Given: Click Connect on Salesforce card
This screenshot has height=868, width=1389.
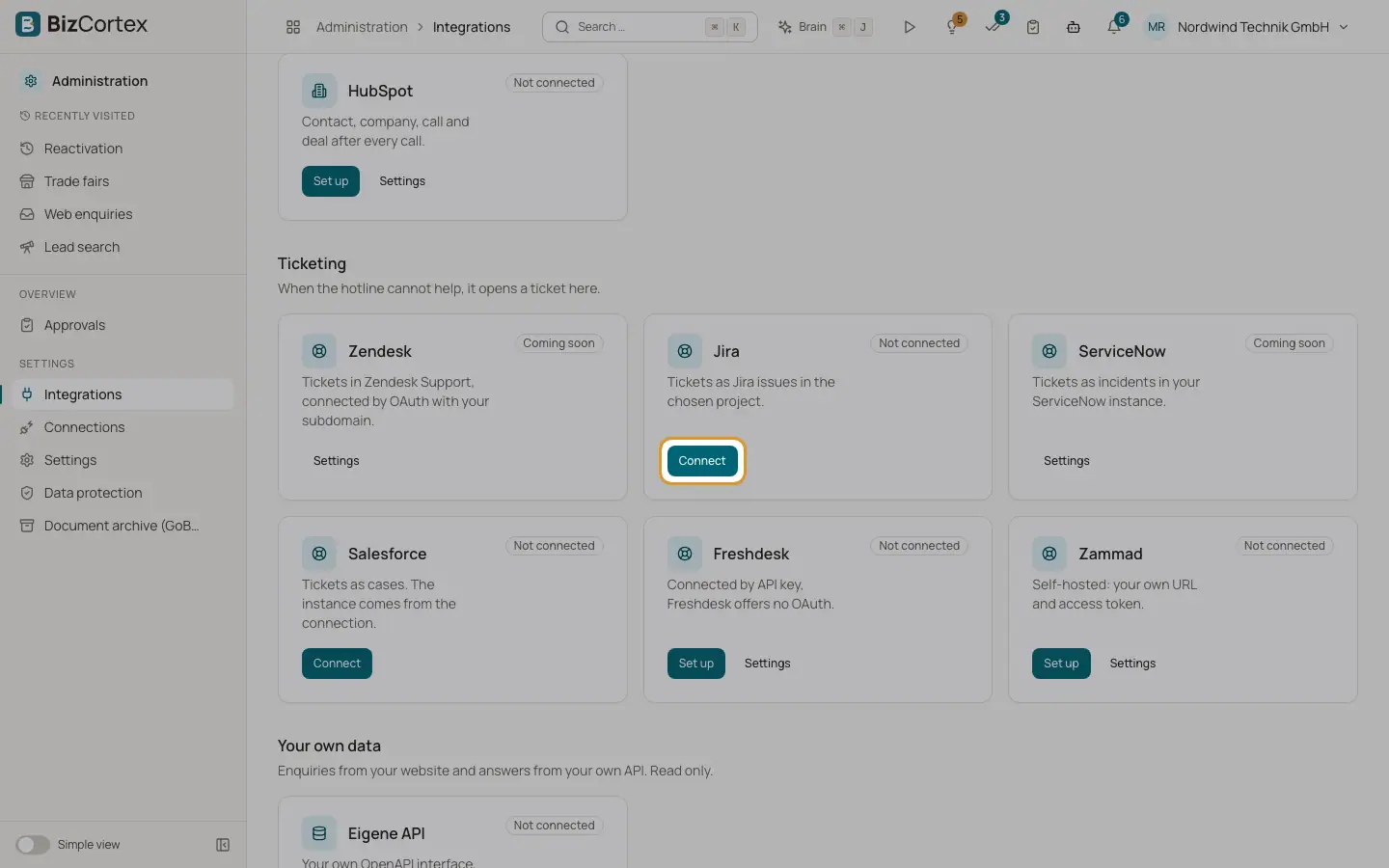Looking at the screenshot, I should click(x=337, y=664).
